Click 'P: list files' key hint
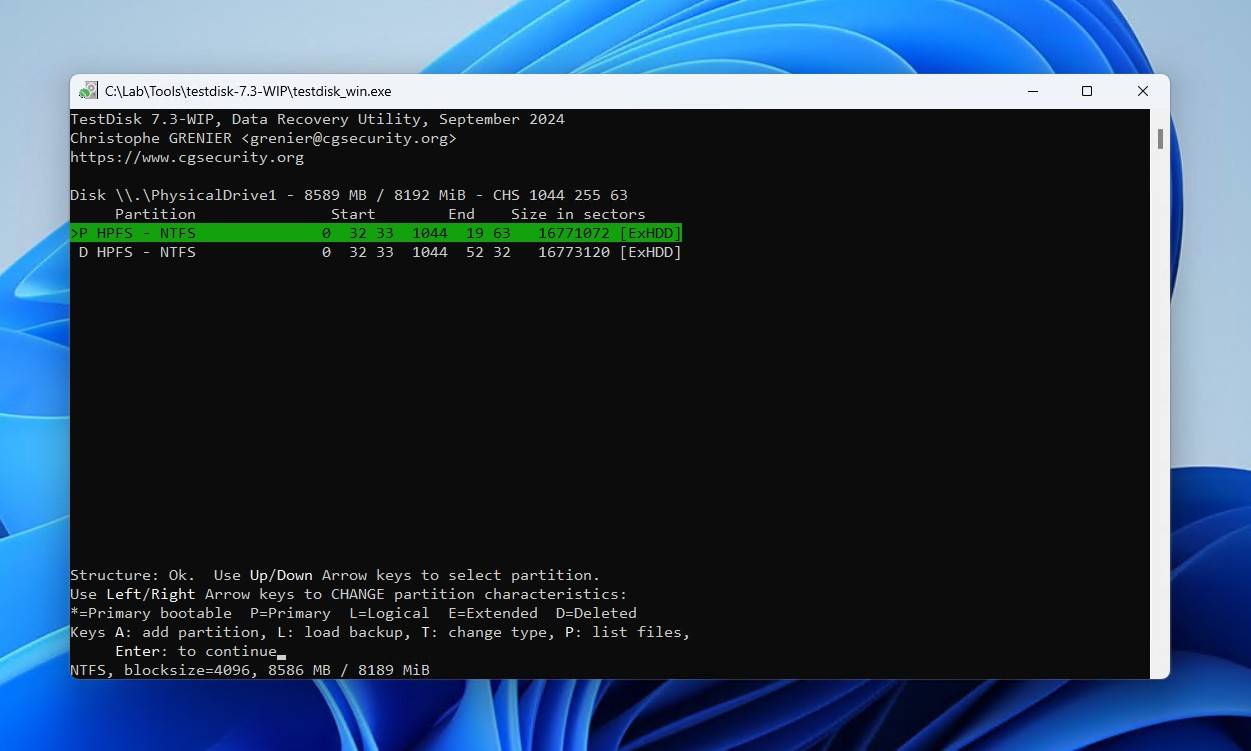The image size is (1251, 751). coord(628,632)
